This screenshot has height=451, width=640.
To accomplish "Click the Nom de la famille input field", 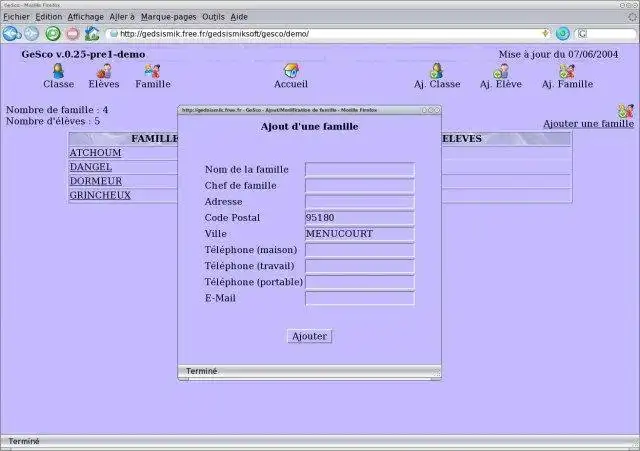I will pyautogui.click(x=360, y=169).
